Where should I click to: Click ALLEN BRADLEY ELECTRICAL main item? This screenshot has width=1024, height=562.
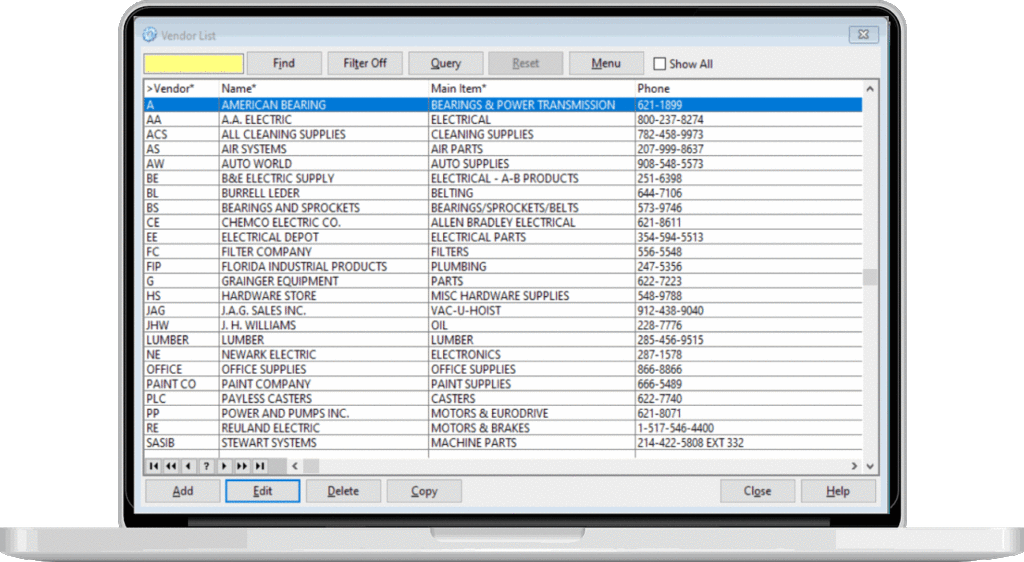[x=532, y=223]
